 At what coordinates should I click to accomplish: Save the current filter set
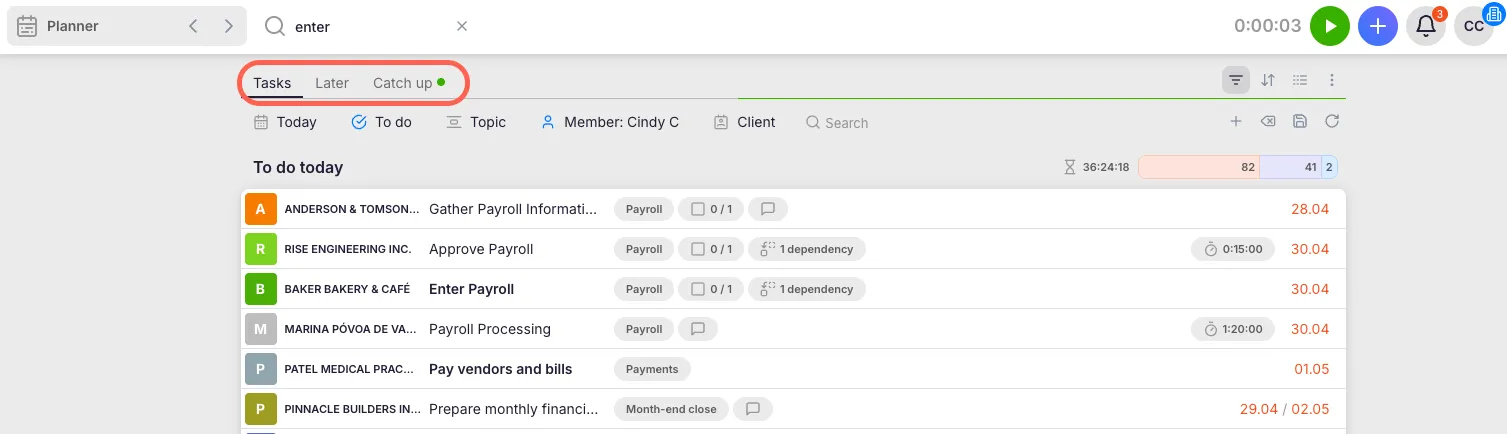click(x=1300, y=122)
